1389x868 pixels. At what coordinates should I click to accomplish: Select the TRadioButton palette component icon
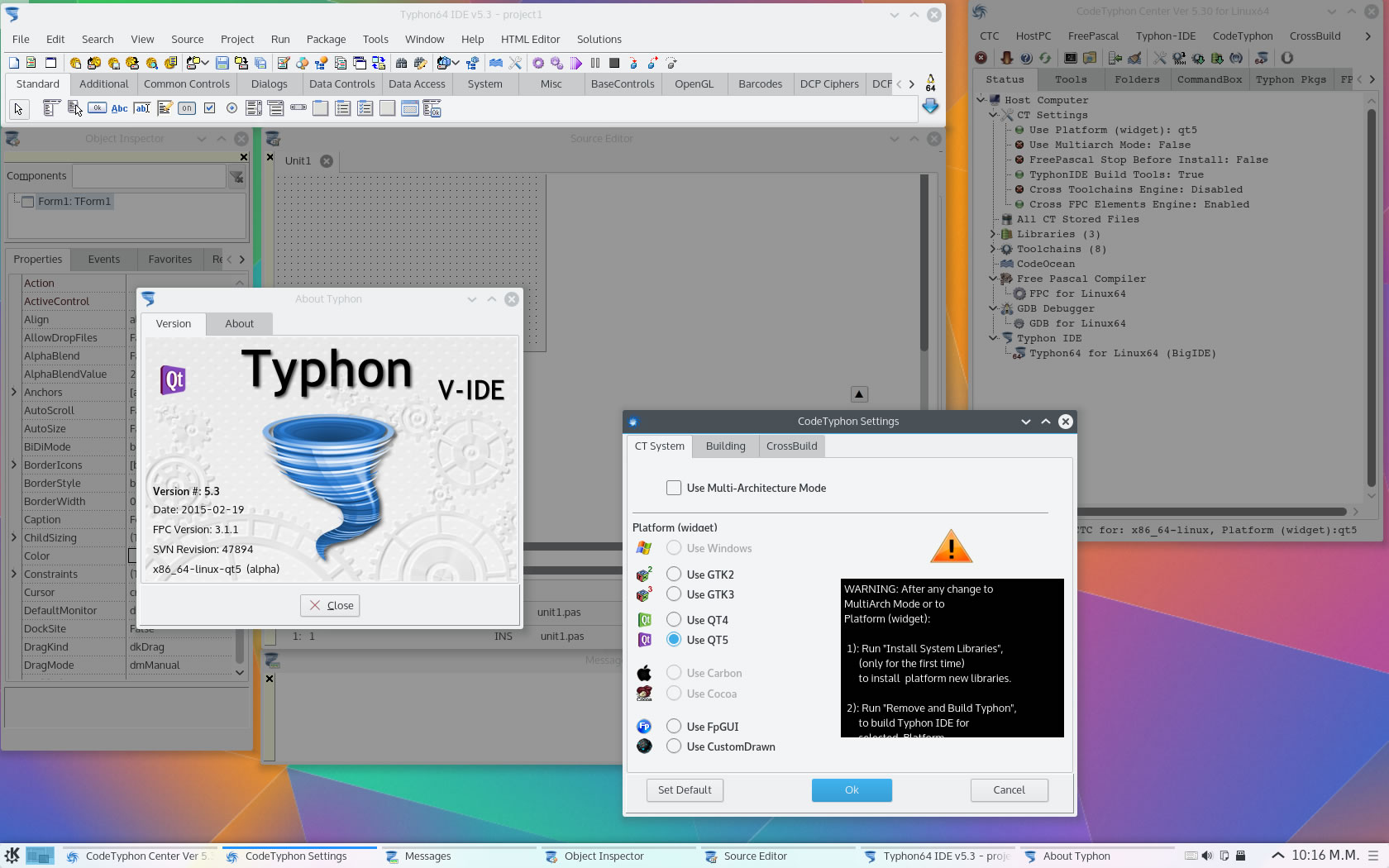click(231, 107)
